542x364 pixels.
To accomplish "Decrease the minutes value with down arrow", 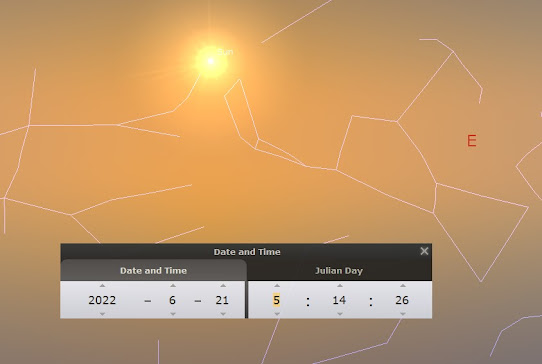I will click(340, 314).
